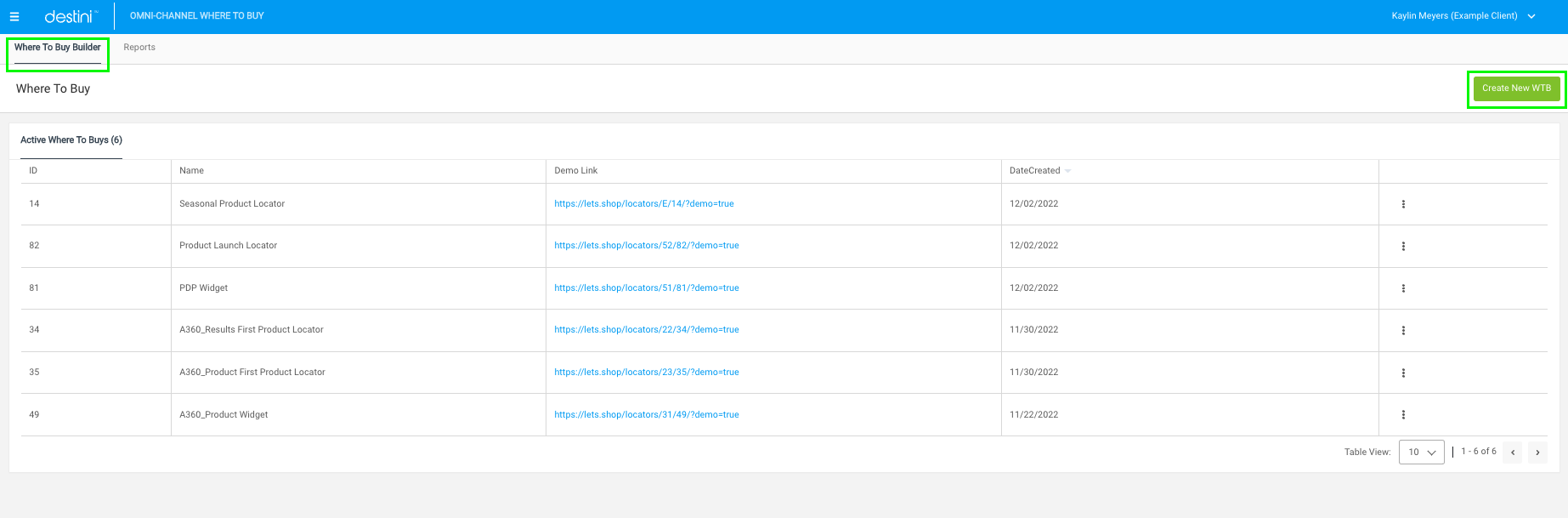Click A360_Product First Product Locator name
The image size is (1568, 518).
click(252, 373)
